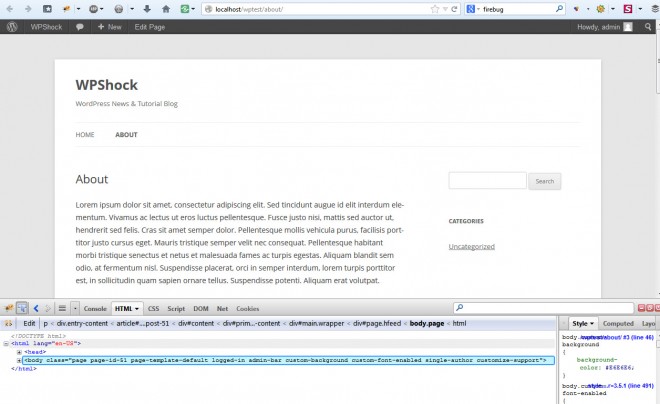The image size is (660, 404).
Task: Click Edit Page in the admin bar
Action: pyautogui.click(x=150, y=27)
